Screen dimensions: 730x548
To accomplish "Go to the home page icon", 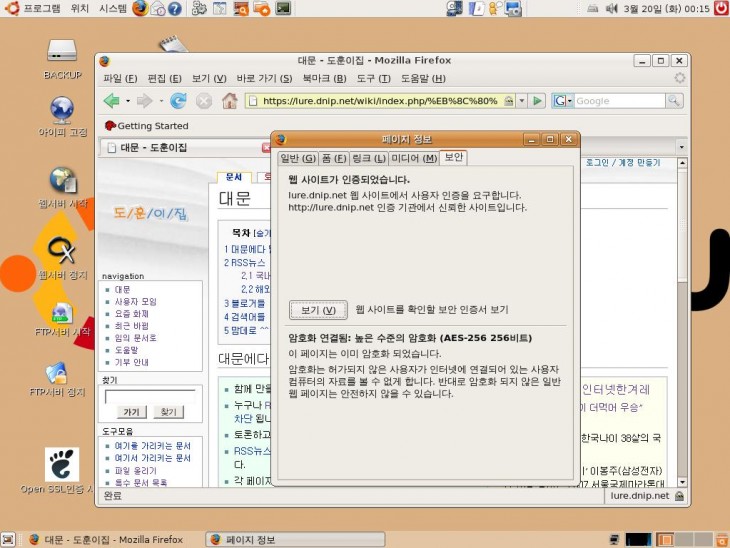I will click(x=229, y=101).
